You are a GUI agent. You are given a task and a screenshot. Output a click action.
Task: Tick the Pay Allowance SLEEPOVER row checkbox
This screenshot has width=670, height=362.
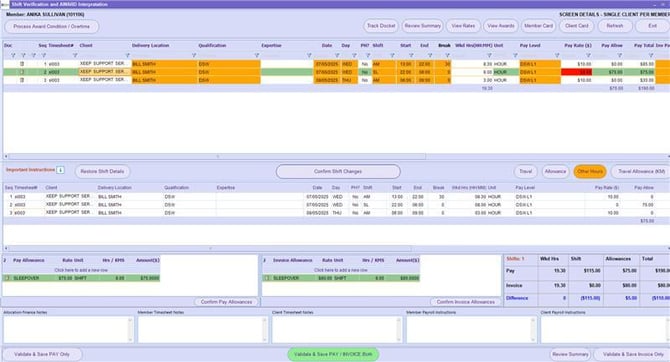pos(7,278)
